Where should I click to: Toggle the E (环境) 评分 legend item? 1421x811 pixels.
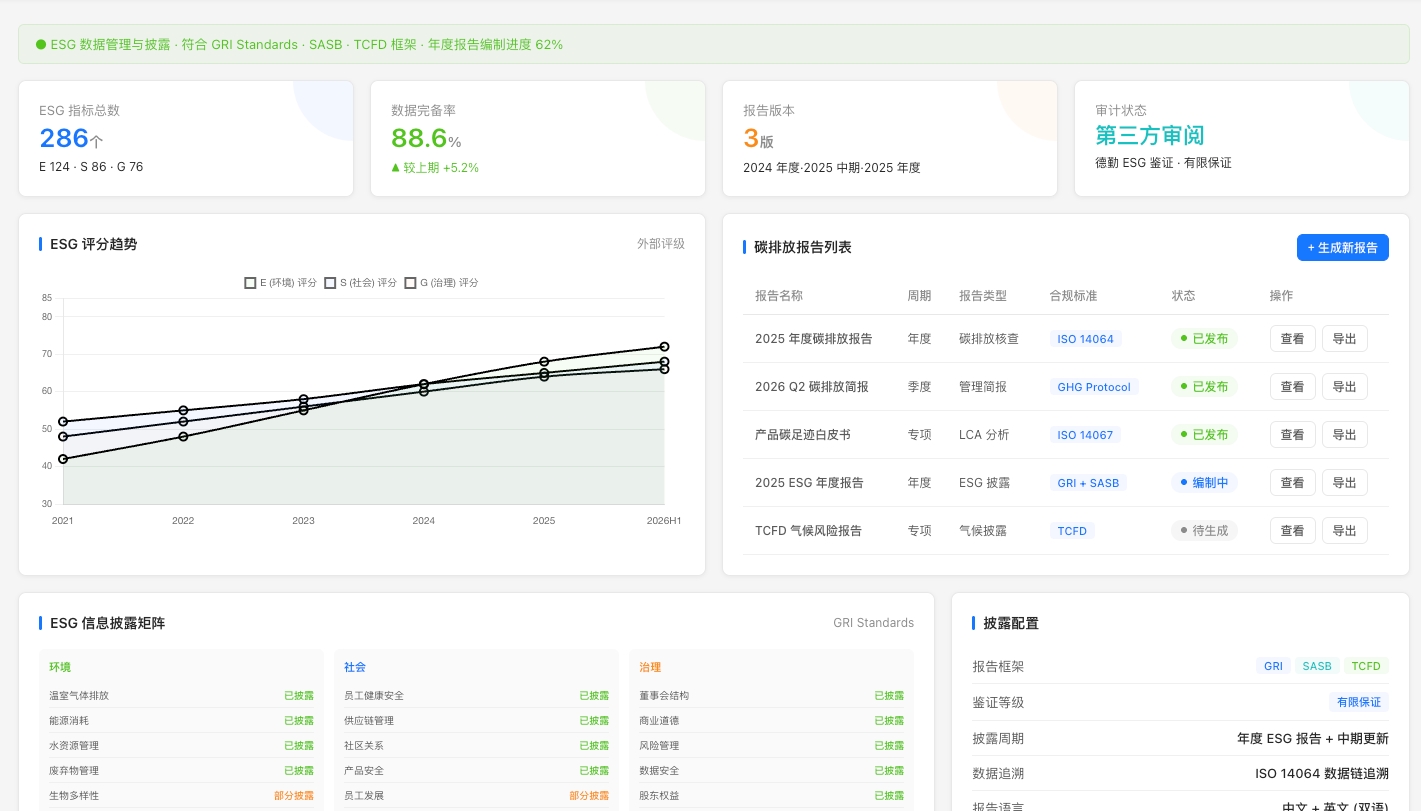click(280, 283)
